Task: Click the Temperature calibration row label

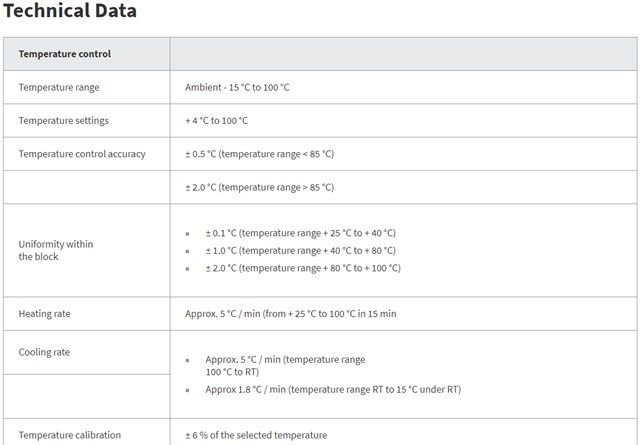Action: pyautogui.click(x=69, y=435)
